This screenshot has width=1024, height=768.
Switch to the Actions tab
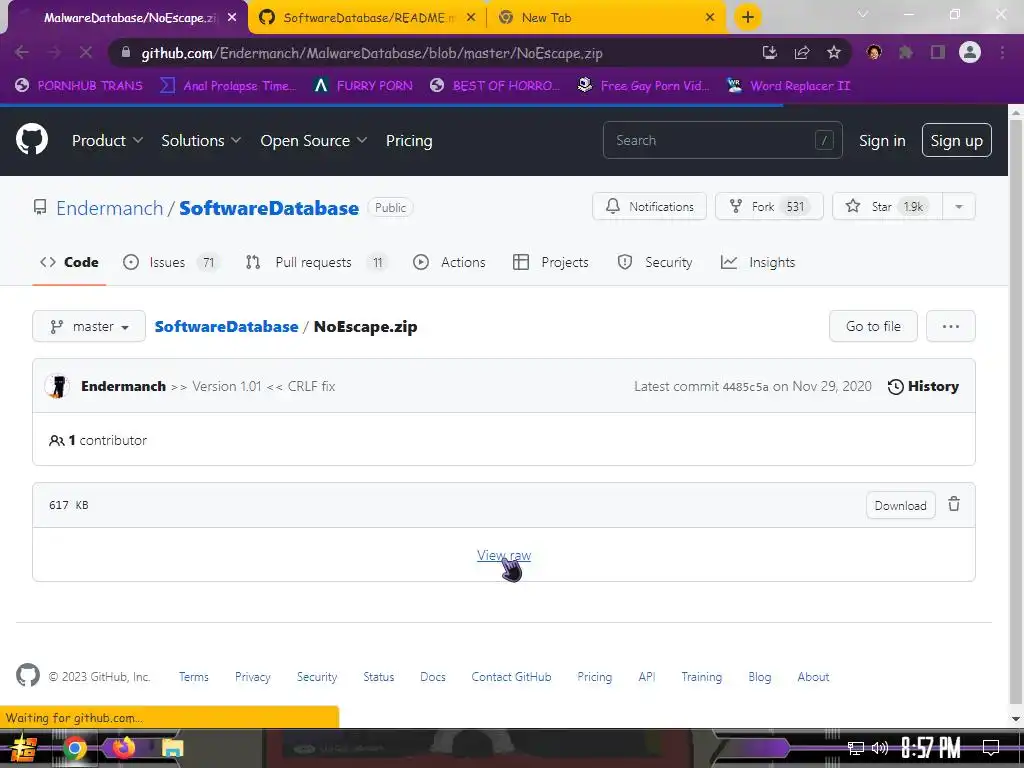[x=449, y=262]
